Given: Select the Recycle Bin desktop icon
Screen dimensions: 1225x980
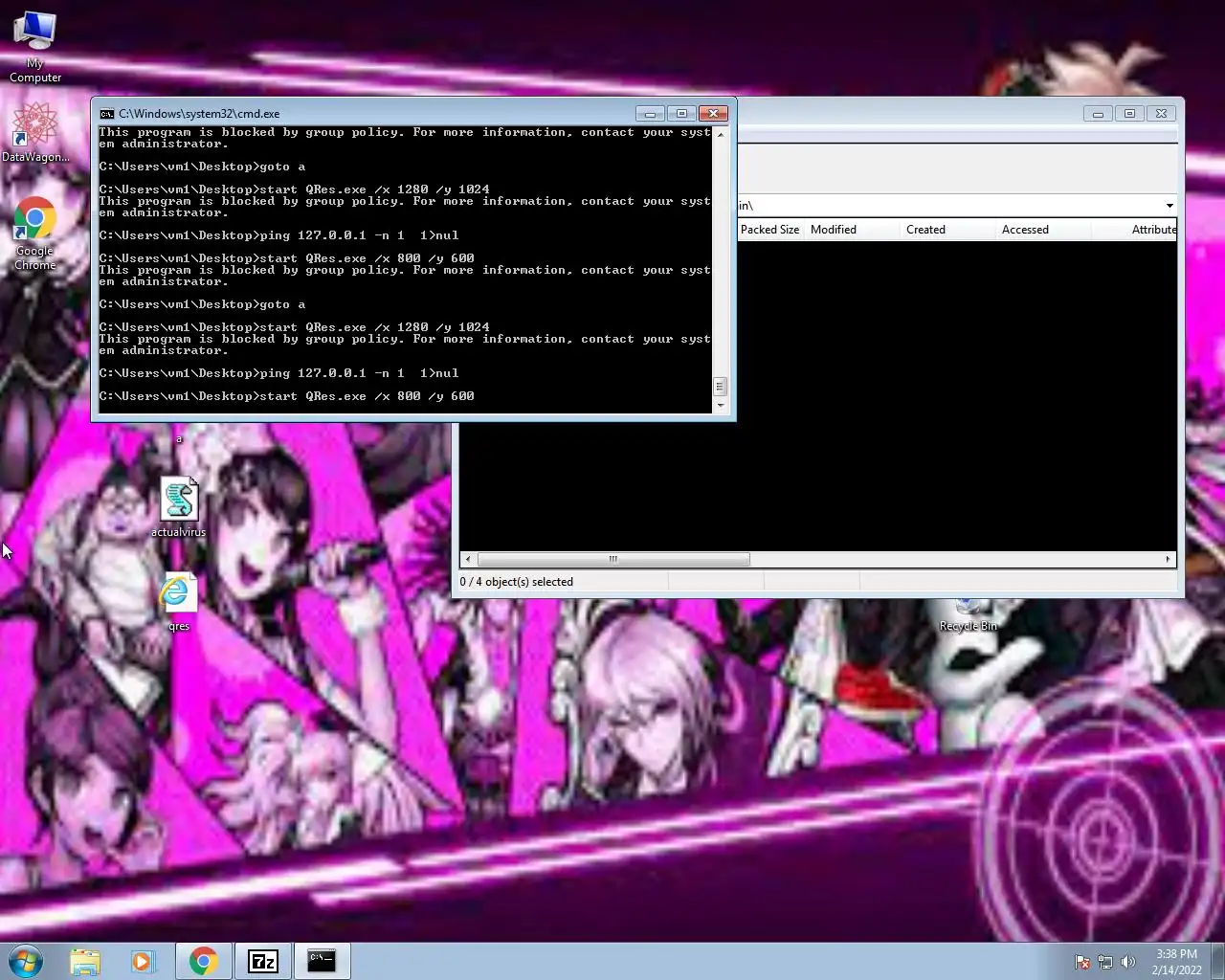Looking at the screenshot, I should point(968,615).
